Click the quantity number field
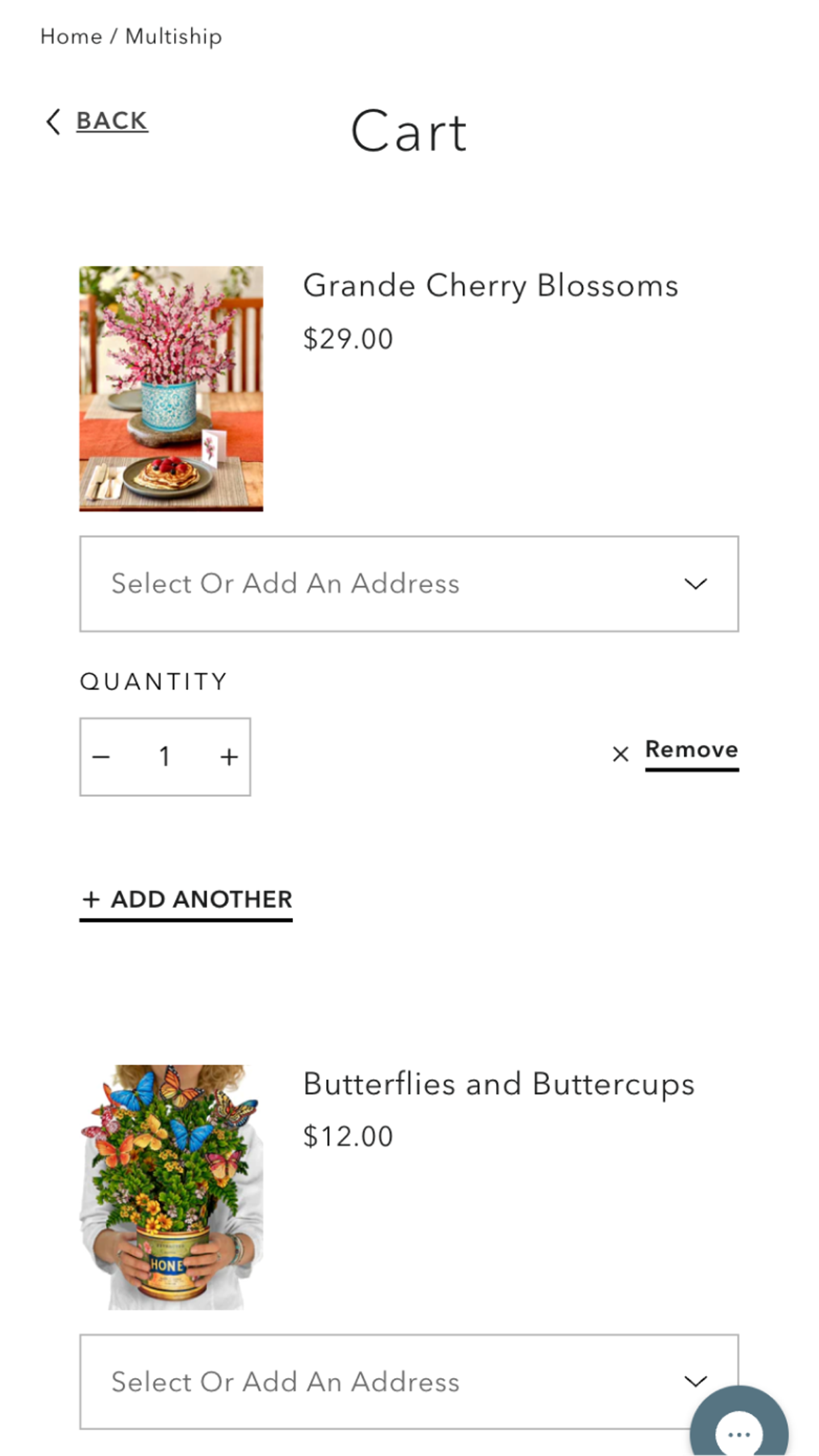Screen dimensions: 819x1456 (165, 756)
